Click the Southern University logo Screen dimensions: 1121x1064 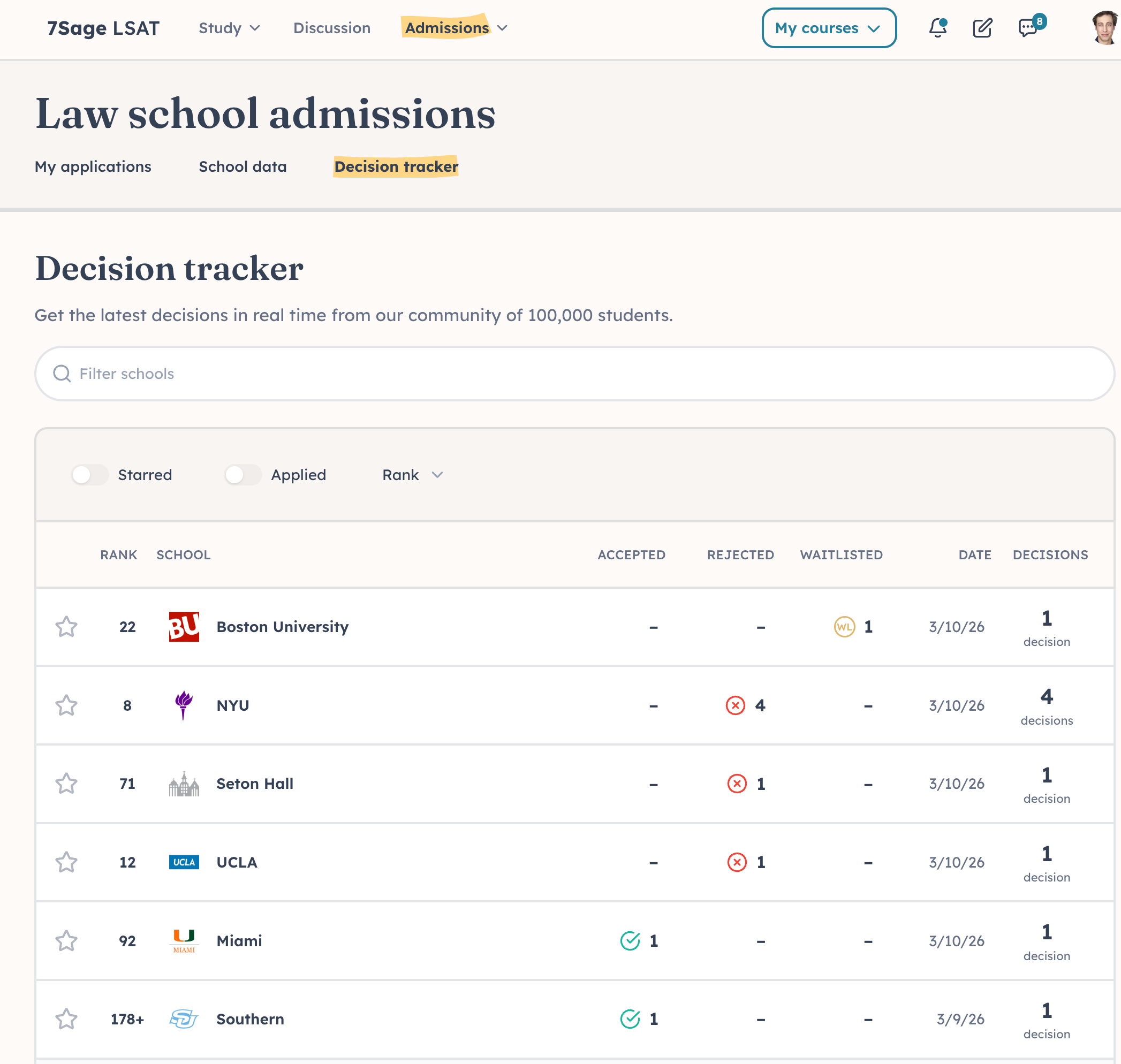coord(184,1019)
